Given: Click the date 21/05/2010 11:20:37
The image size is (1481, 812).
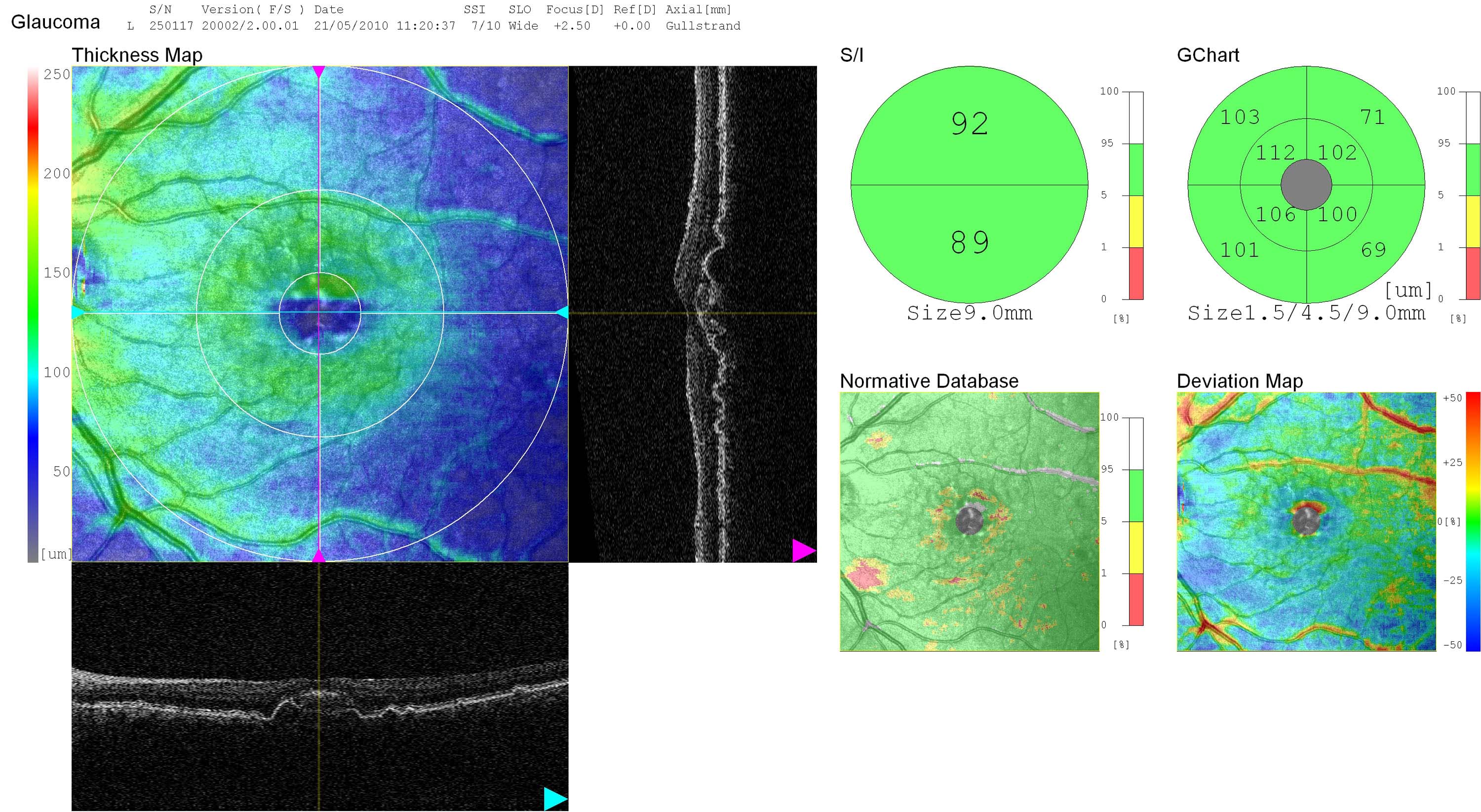Looking at the screenshot, I should pyautogui.click(x=385, y=26).
